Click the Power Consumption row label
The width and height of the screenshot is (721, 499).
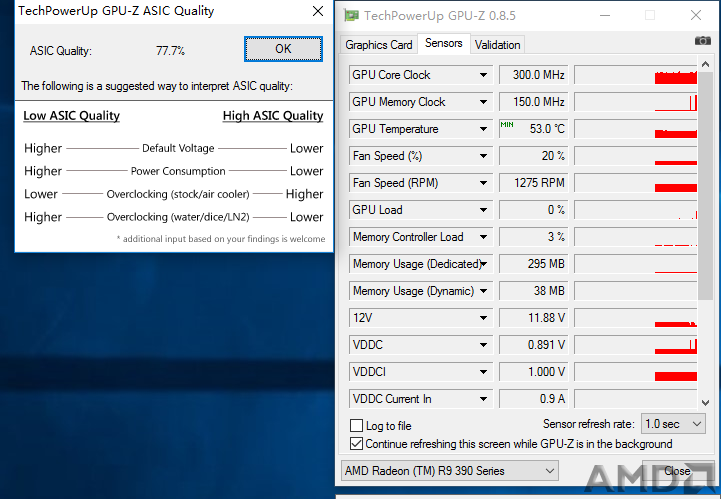[x=178, y=171]
